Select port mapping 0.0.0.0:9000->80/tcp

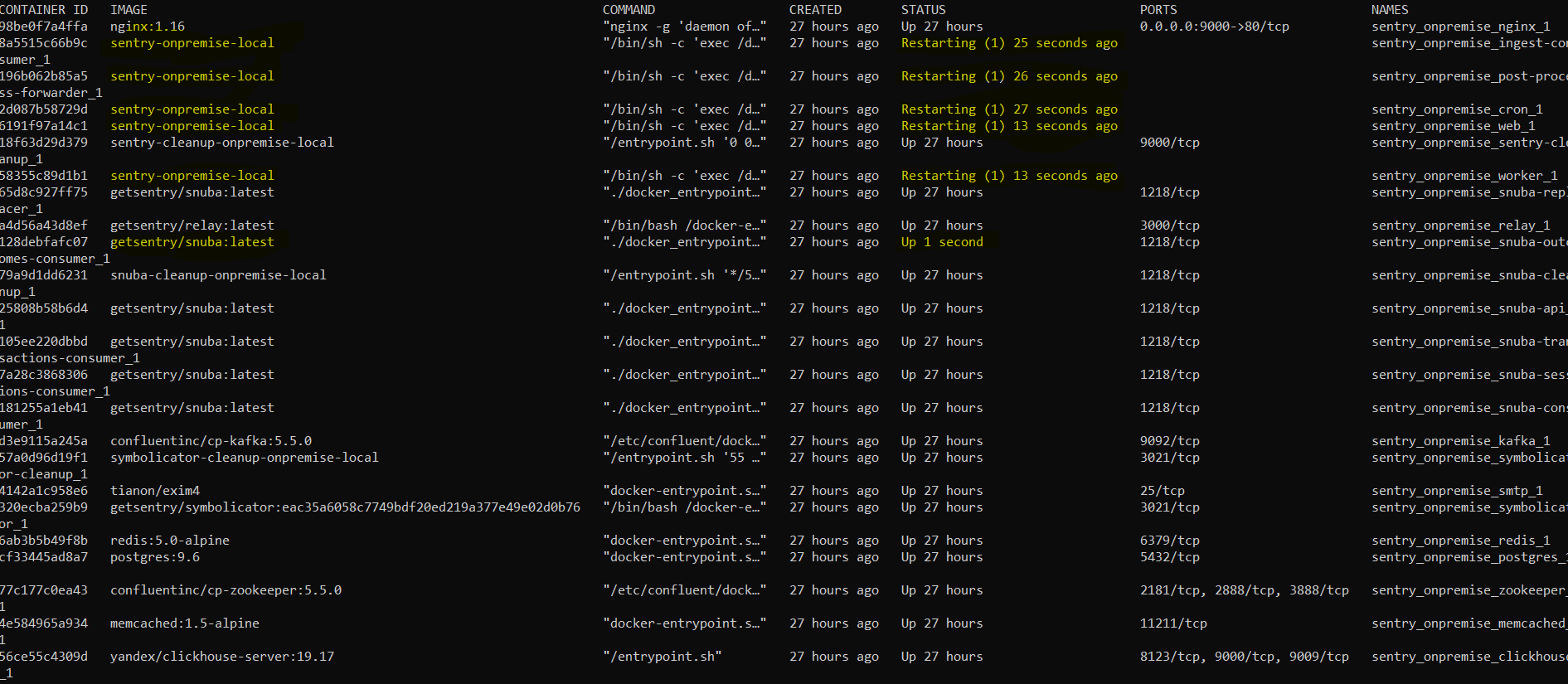1215,27
